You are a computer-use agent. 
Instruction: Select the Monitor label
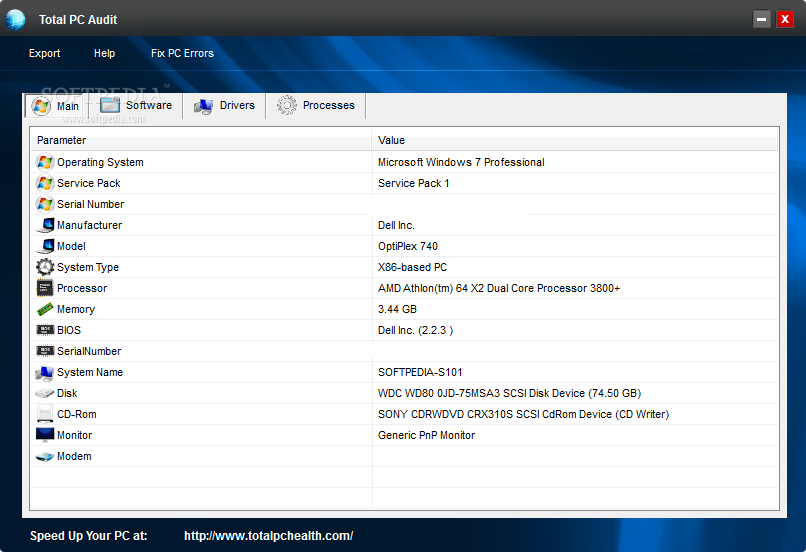(x=75, y=435)
